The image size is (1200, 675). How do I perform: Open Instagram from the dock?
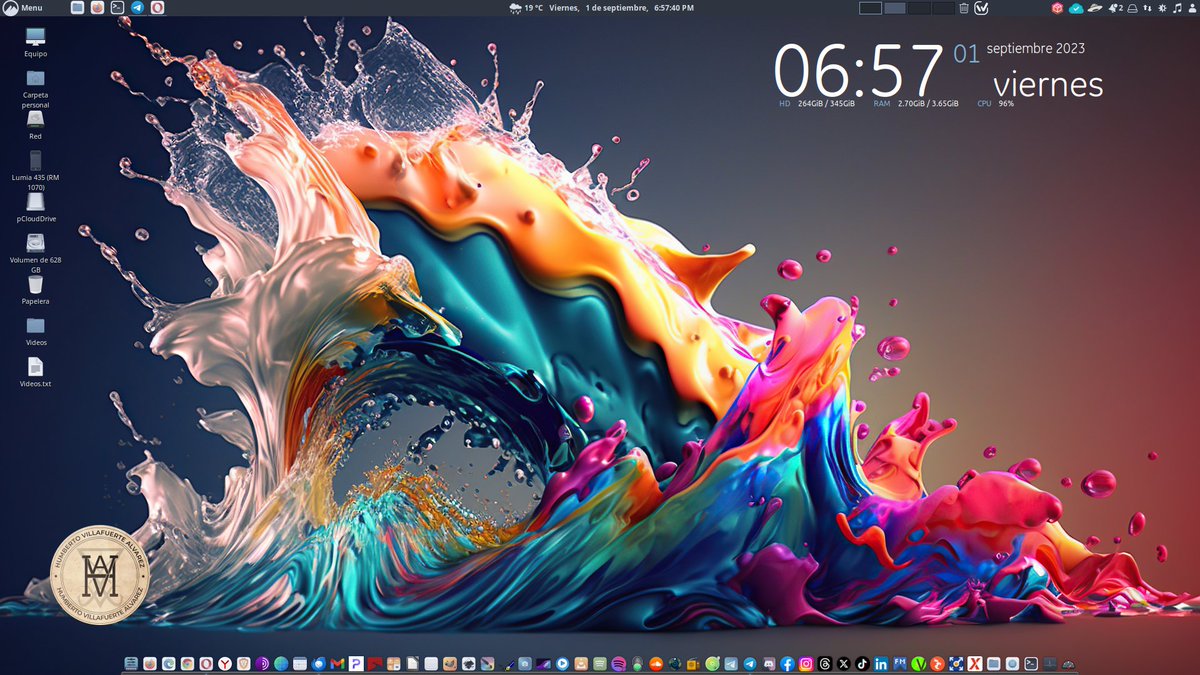805,663
